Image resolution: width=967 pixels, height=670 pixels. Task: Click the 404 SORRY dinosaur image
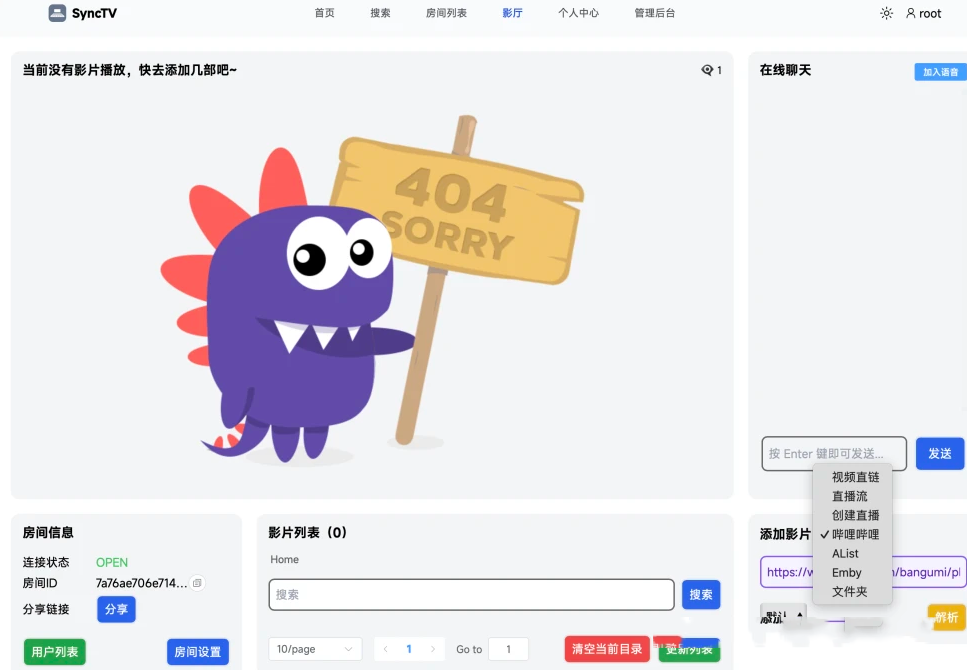click(x=372, y=289)
